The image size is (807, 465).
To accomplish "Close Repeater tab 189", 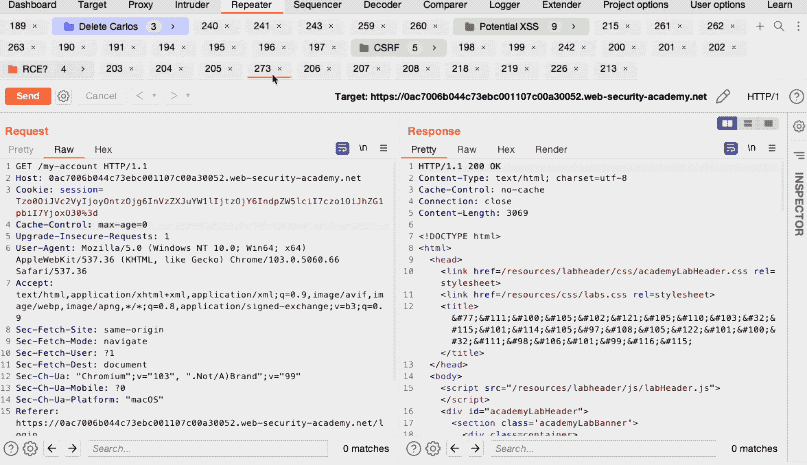I will pos(34,26).
